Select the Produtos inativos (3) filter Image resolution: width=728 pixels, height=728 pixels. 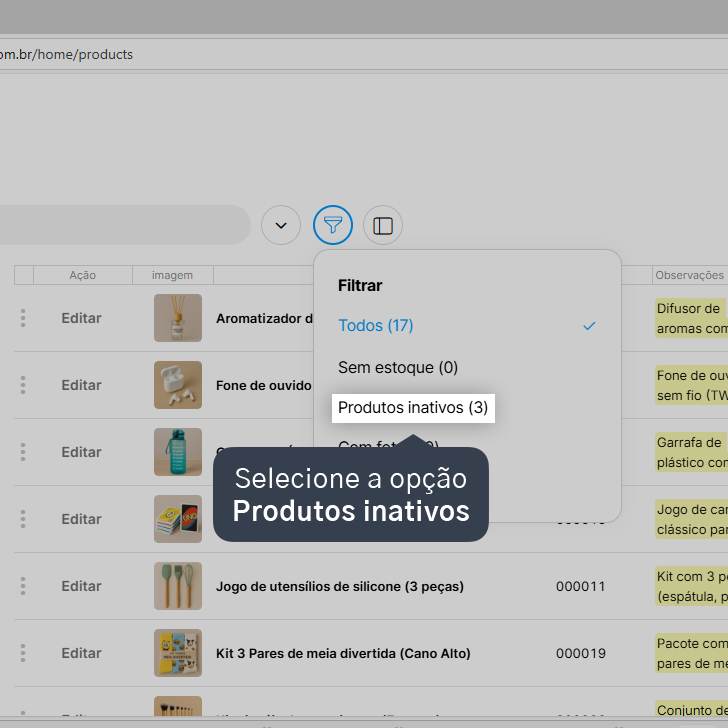point(413,408)
